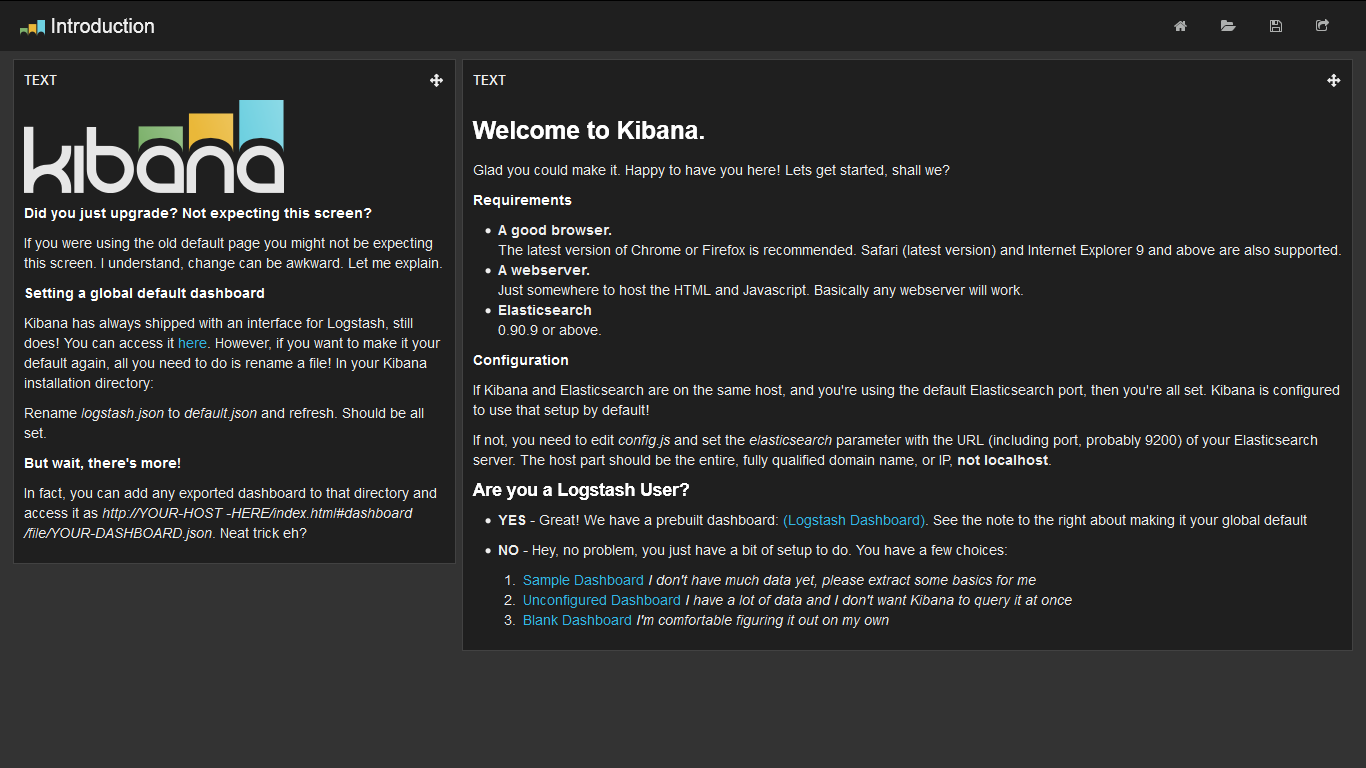
Task: Click the right panel TEXT header label
Action: [x=489, y=80]
